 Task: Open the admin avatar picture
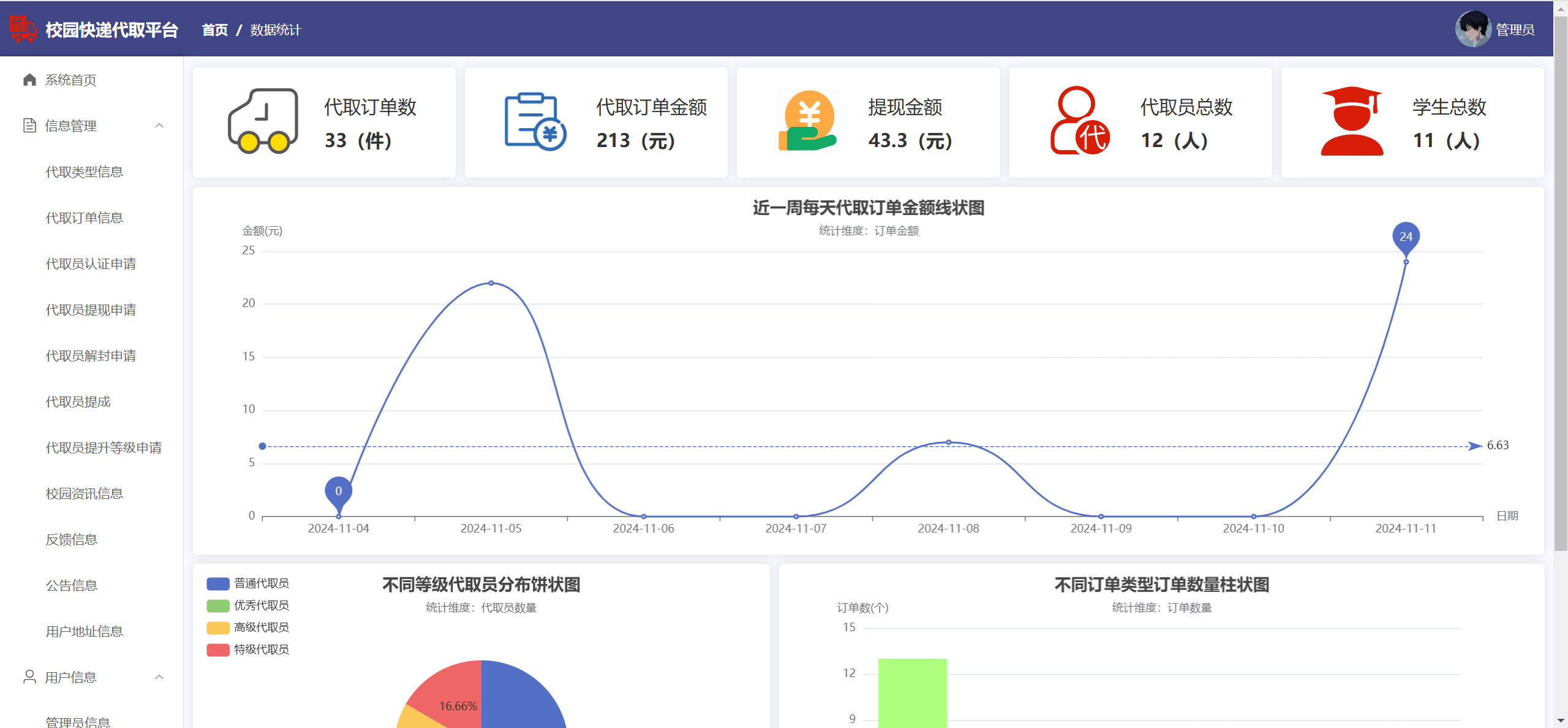pos(1472,29)
